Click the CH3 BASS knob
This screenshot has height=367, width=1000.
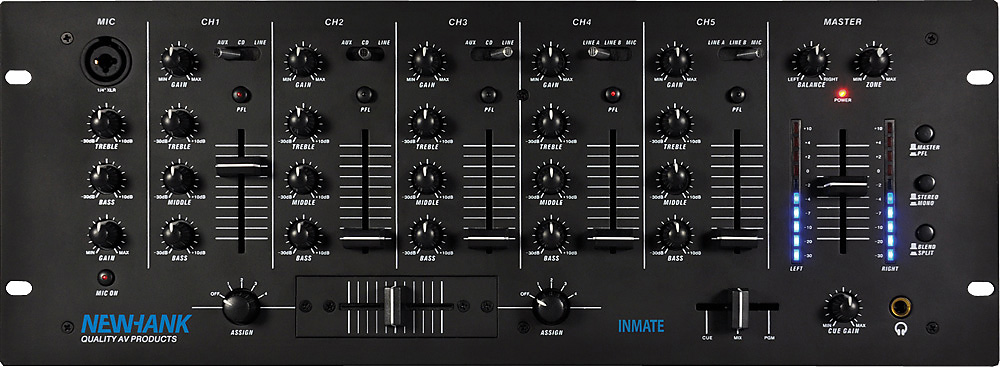427,235
